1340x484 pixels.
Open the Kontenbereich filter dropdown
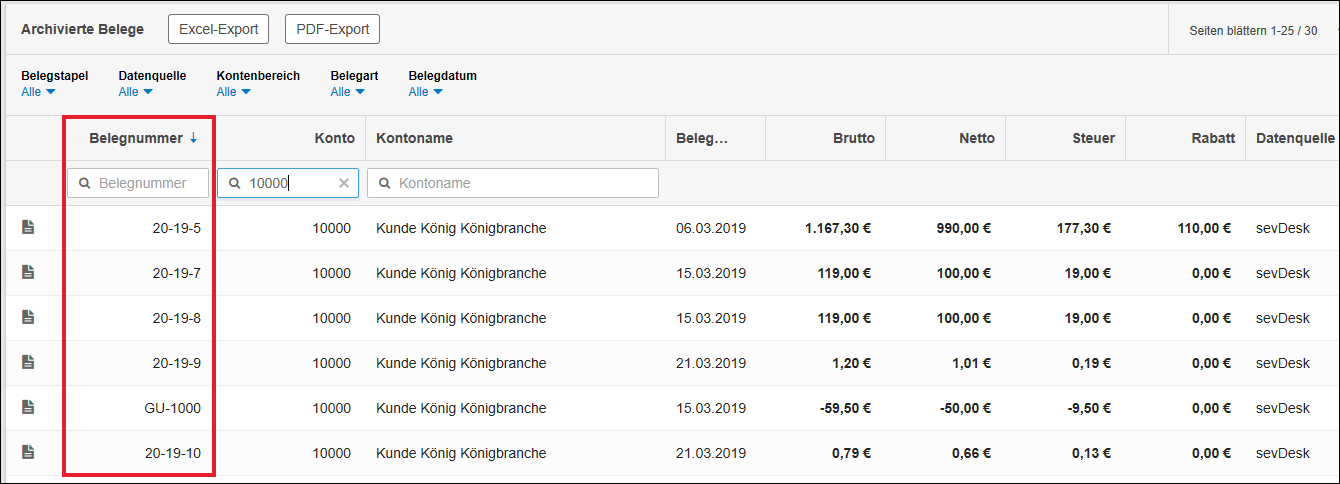(x=233, y=92)
